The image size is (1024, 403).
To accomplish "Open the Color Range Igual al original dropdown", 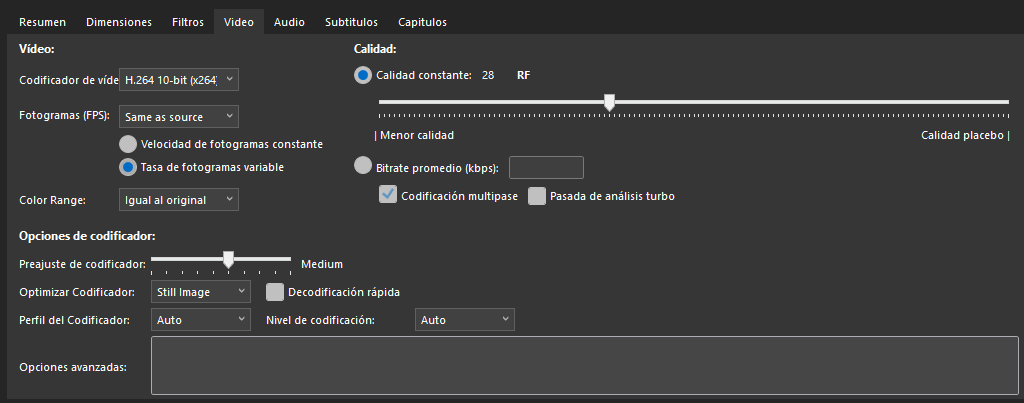I will 179,200.
